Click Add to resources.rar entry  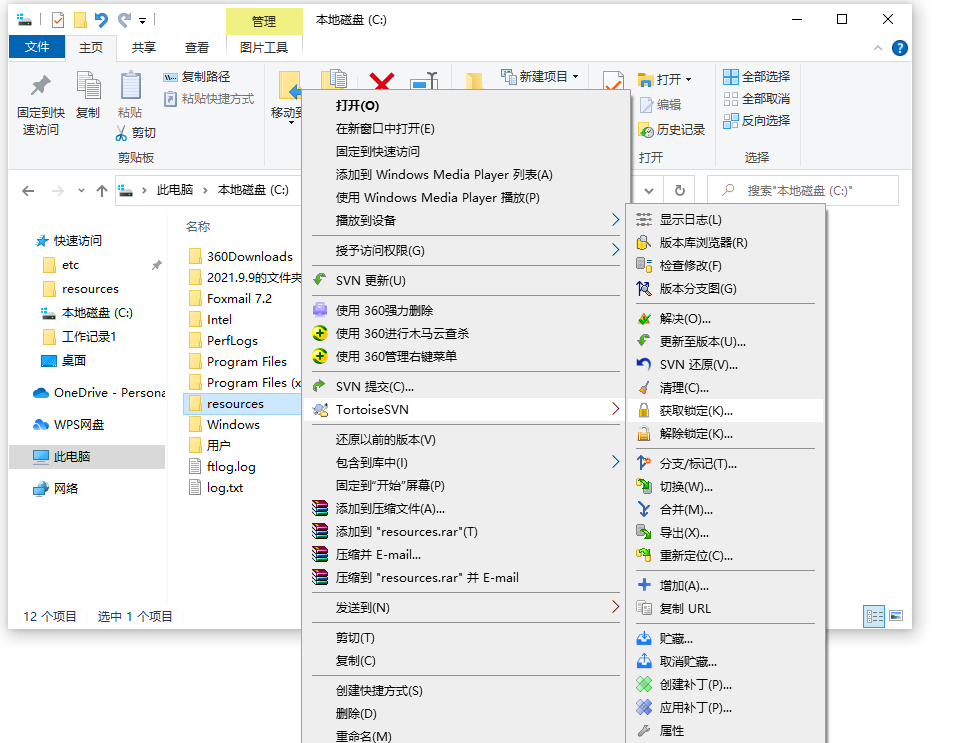coord(406,532)
